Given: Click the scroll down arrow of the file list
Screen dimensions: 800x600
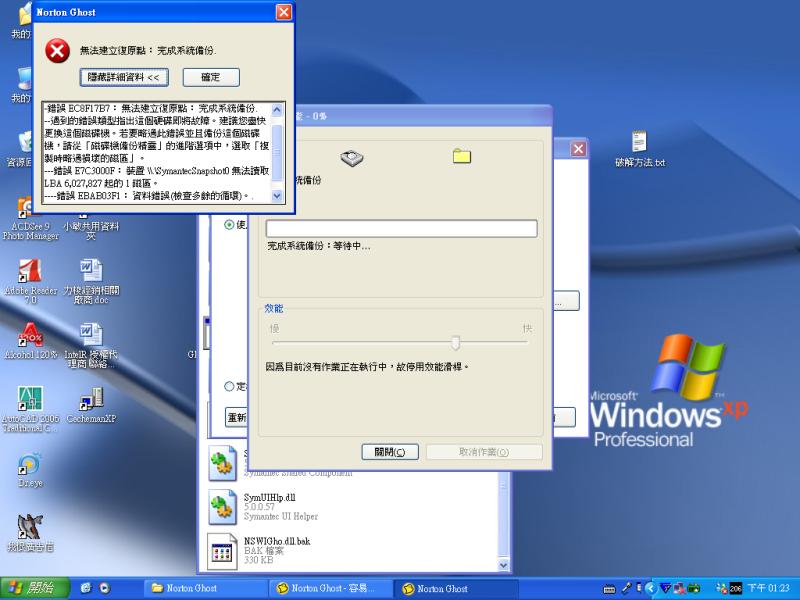Looking at the screenshot, I should point(504,565).
